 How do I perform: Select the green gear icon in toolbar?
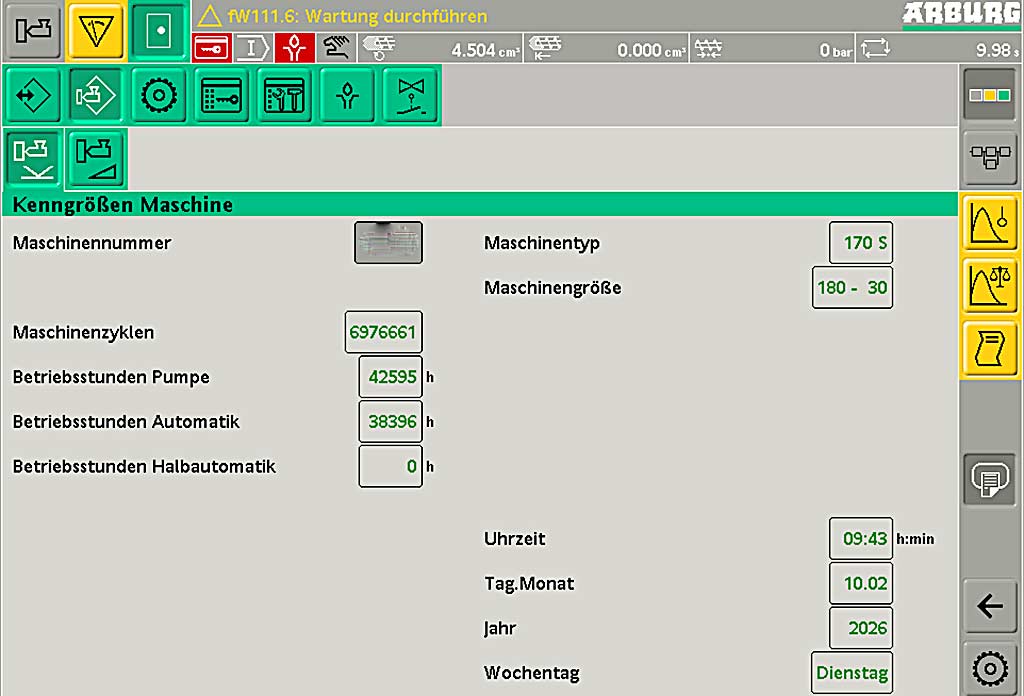coord(159,96)
